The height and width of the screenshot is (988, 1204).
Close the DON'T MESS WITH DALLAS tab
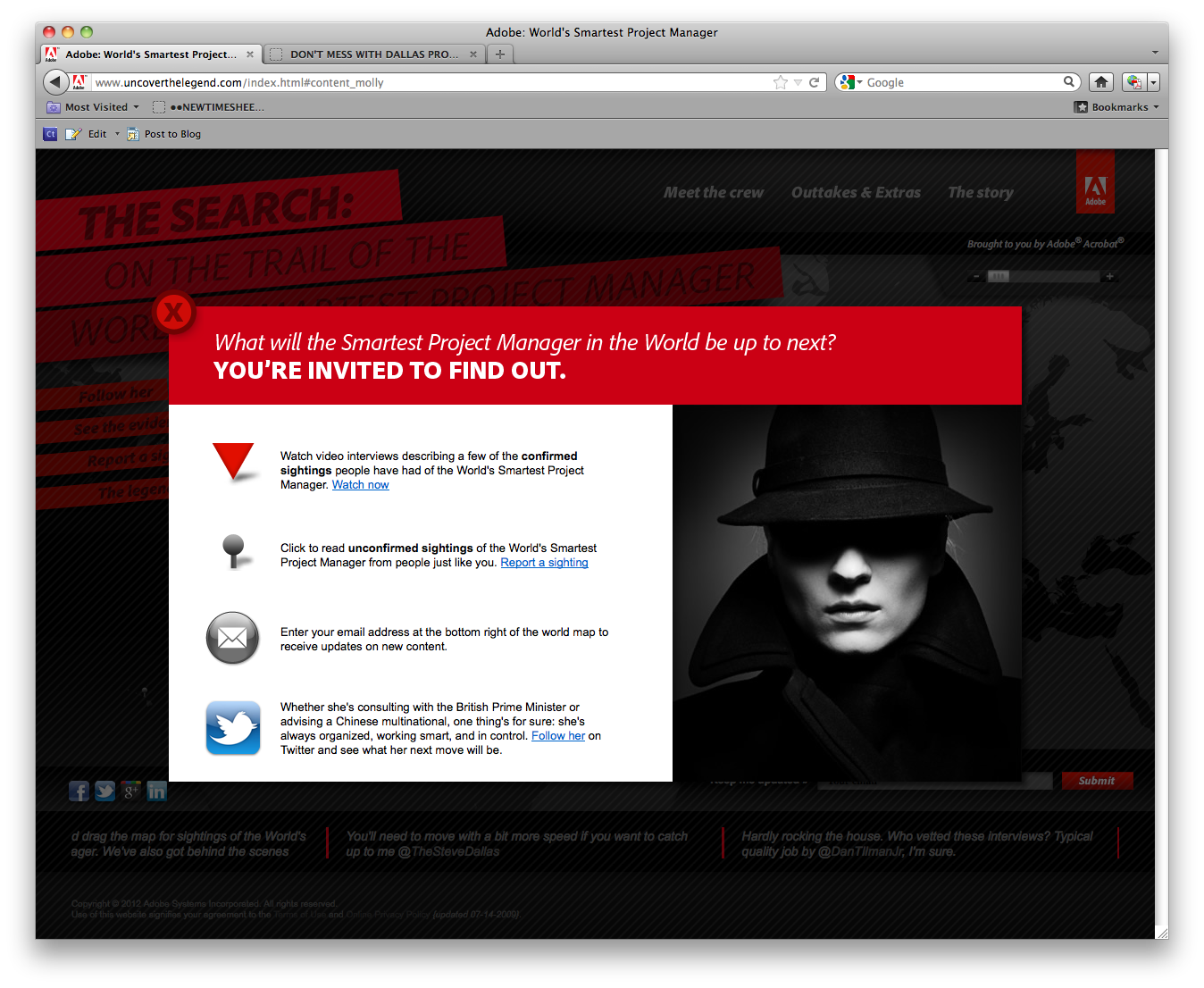tap(473, 54)
